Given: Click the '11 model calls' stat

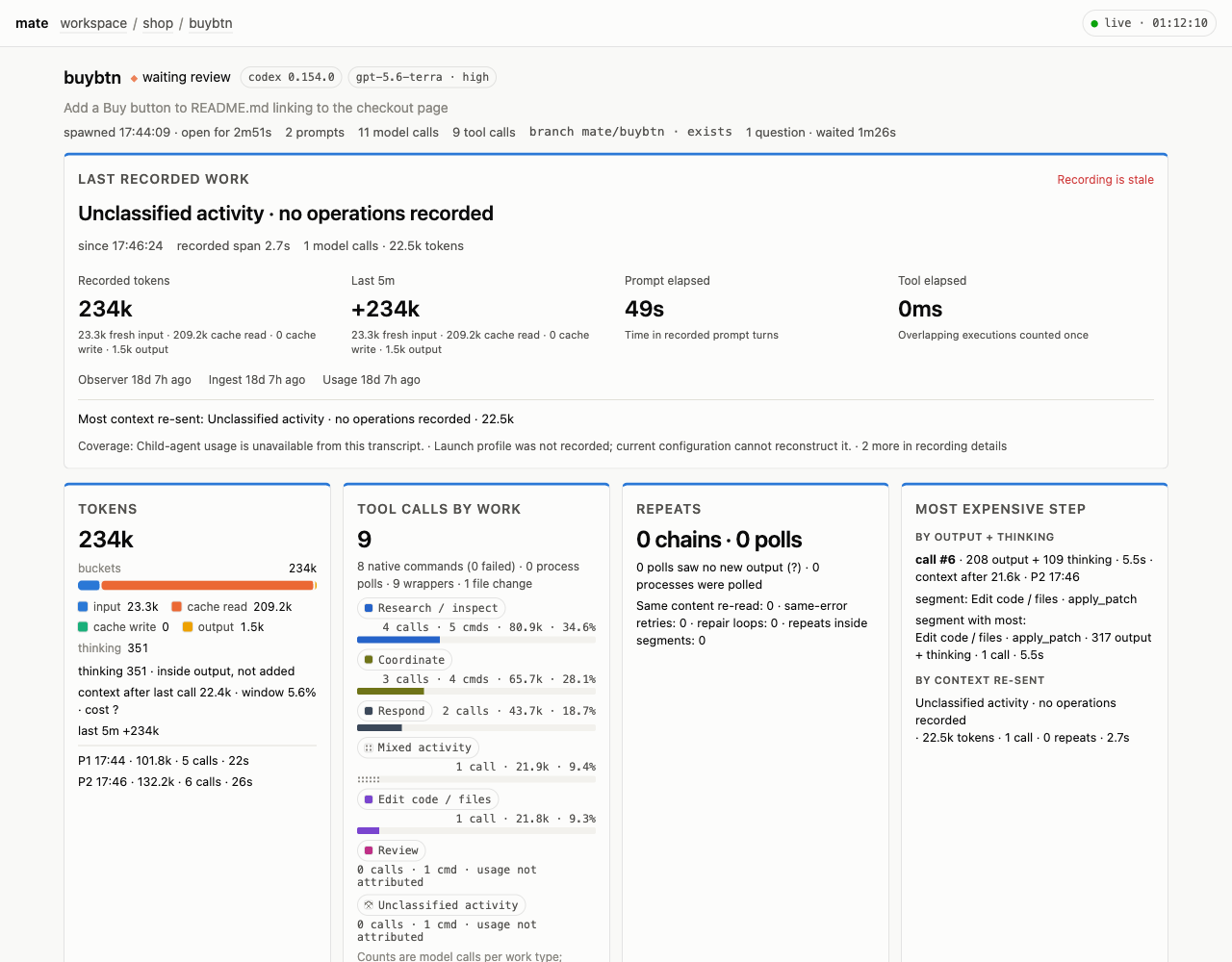Looking at the screenshot, I should pyautogui.click(x=398, y=133).
